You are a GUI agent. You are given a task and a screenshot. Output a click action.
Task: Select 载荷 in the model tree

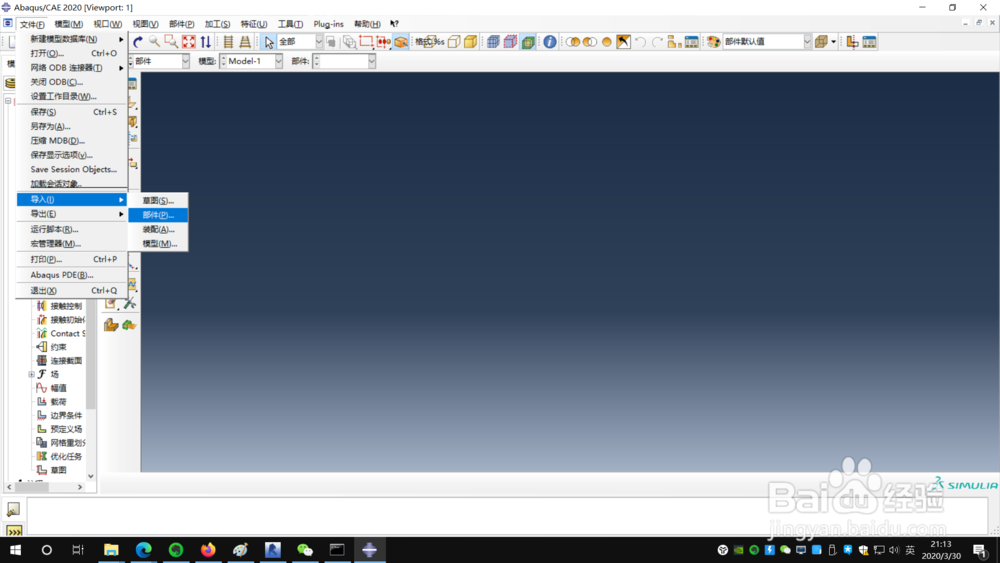pos(58,402)
